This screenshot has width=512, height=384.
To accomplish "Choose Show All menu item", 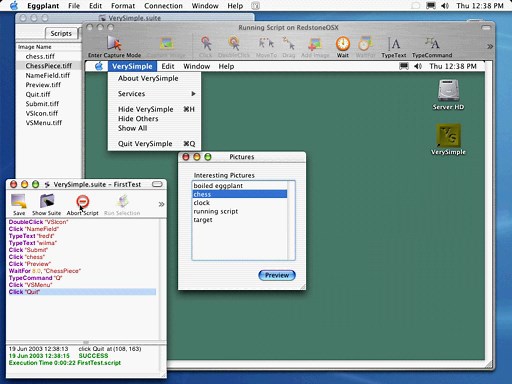I will pyautogui.click(x=154, y=128).
